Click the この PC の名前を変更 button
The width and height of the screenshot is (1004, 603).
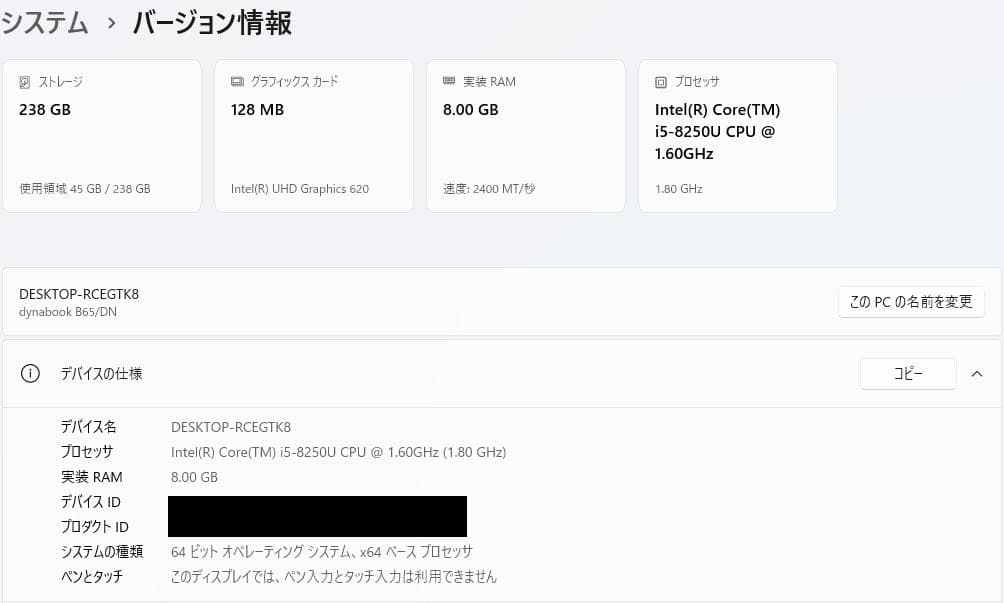910,301
